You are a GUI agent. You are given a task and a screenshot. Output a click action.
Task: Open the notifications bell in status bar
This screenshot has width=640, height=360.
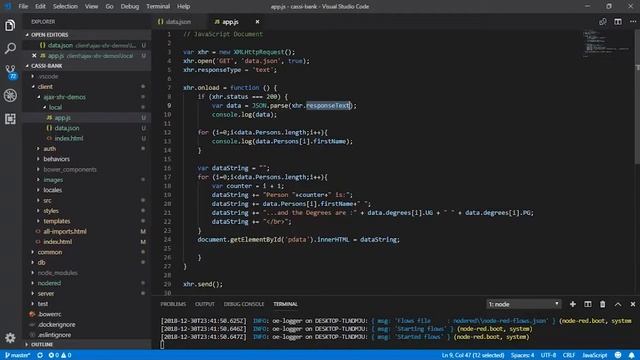632,355
